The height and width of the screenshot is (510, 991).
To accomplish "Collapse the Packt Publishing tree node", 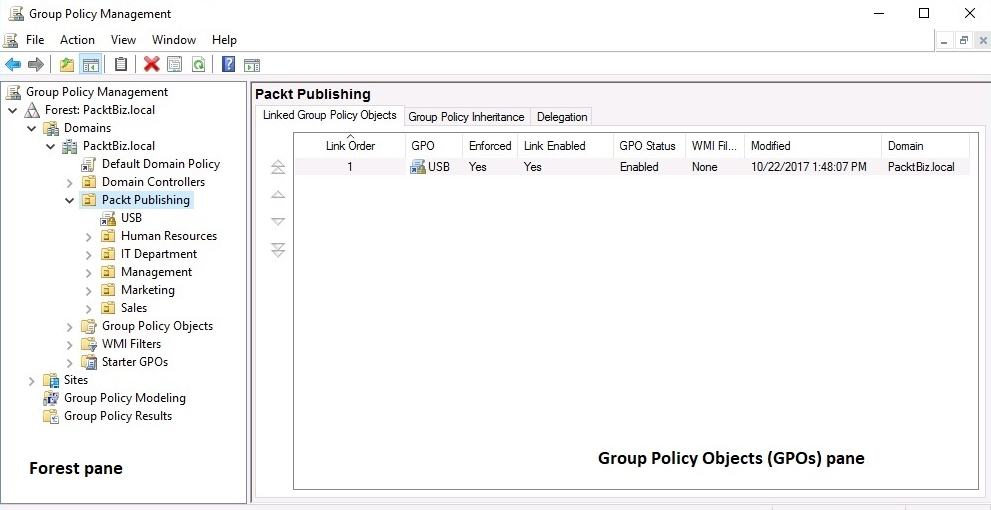I will [x=70, y=200].
